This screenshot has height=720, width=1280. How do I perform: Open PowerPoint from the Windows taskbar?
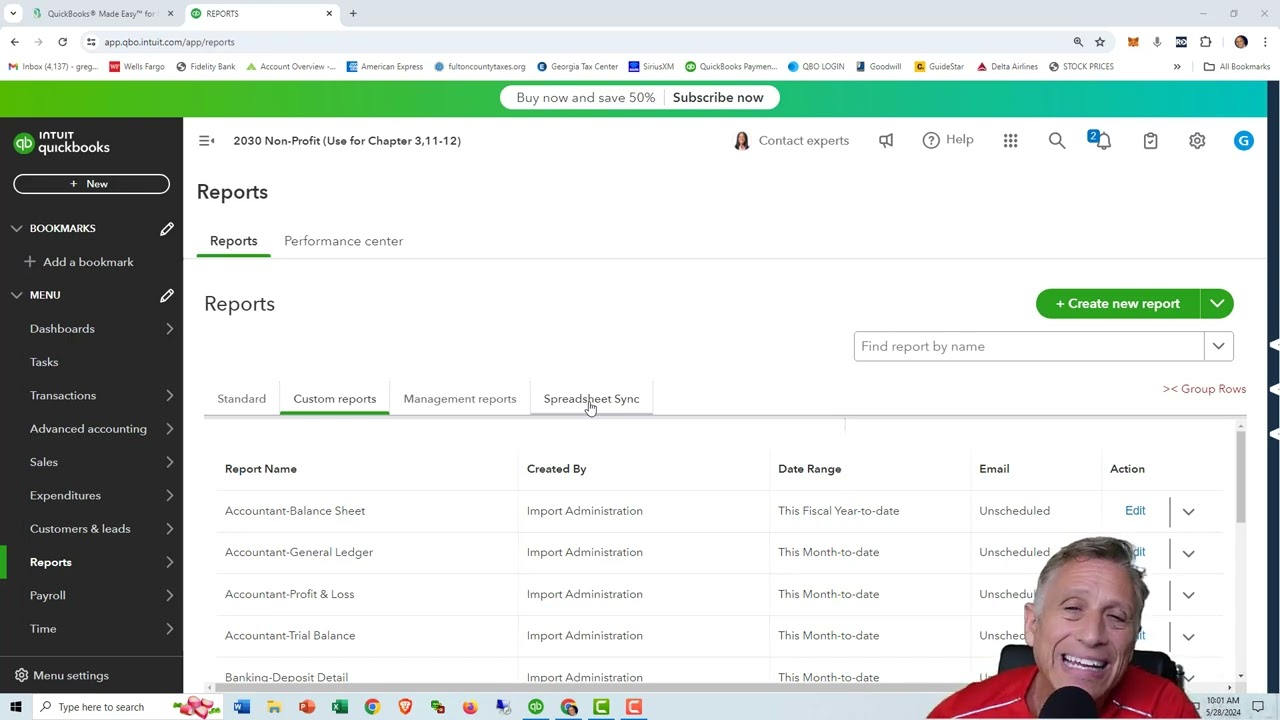(x=307, y=707)
